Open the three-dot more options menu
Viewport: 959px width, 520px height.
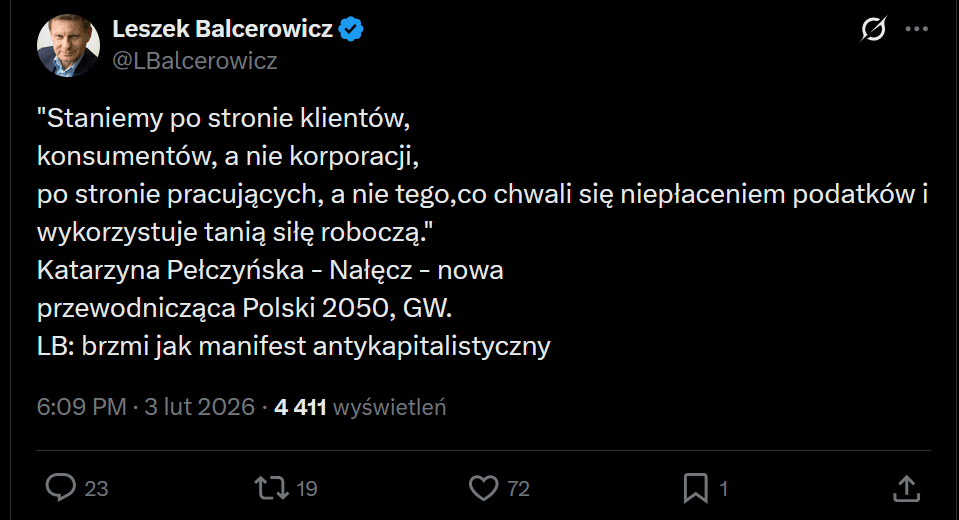pyautogui.click(x=916, y=30)
